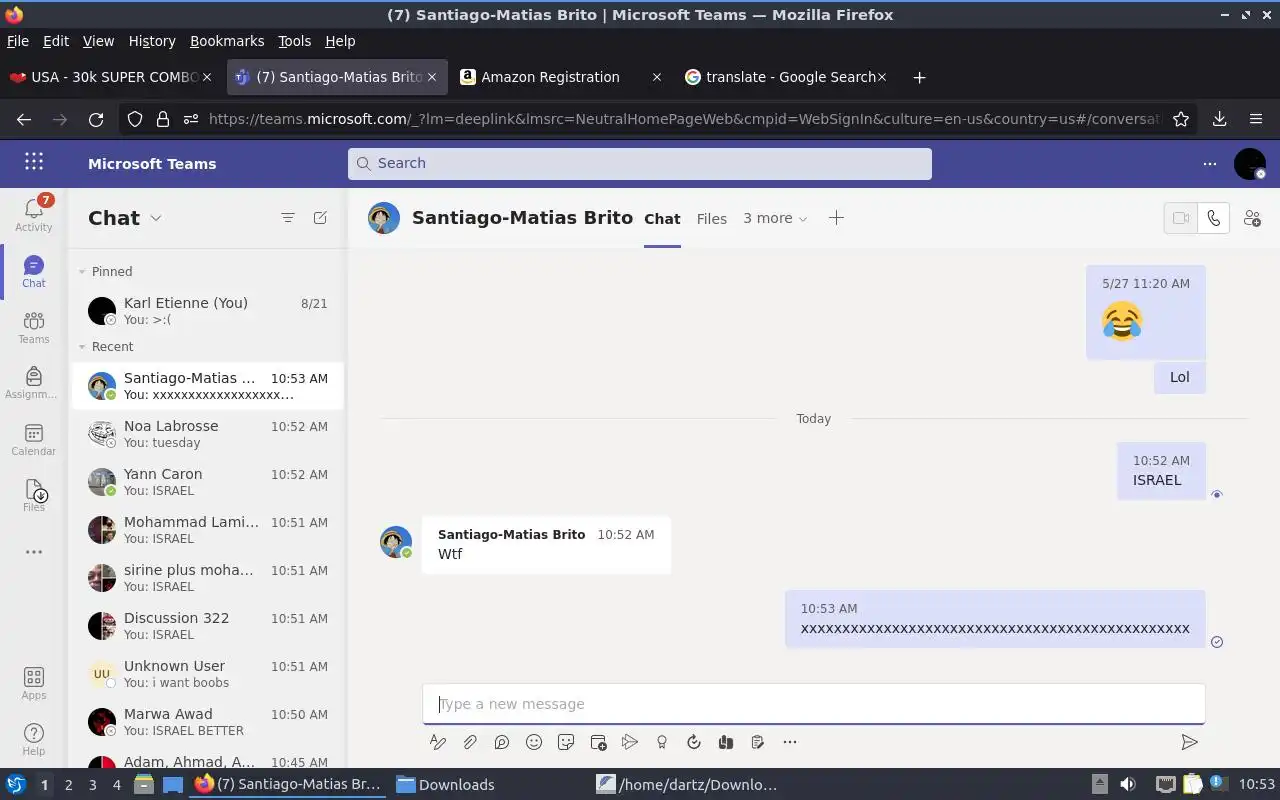The width and height of the screenshot is (1280, 800).
Task: Open the Calendar sidebar icon
Action: [33, 439]
